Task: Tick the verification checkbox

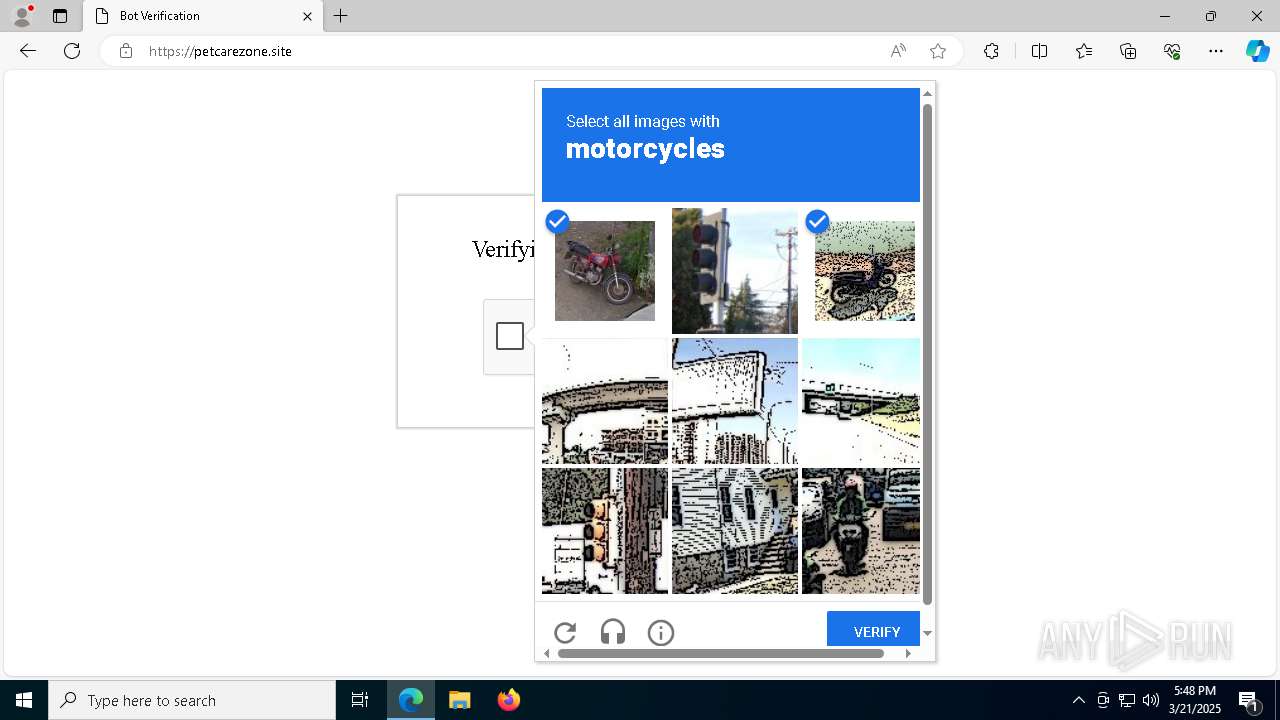Action: 510,336
